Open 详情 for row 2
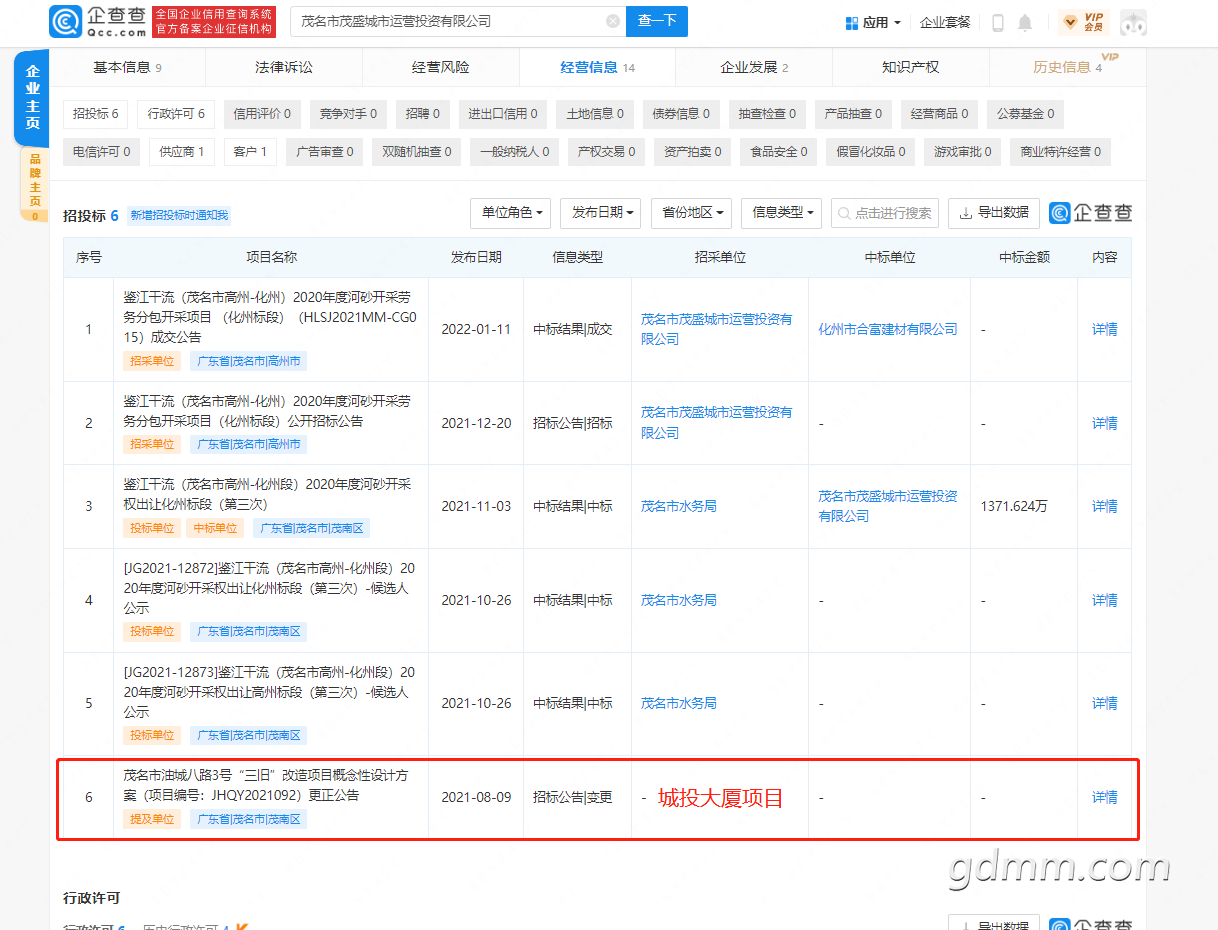The width and height of the screenshot is (1218, 930). (x=1104, y=423)
